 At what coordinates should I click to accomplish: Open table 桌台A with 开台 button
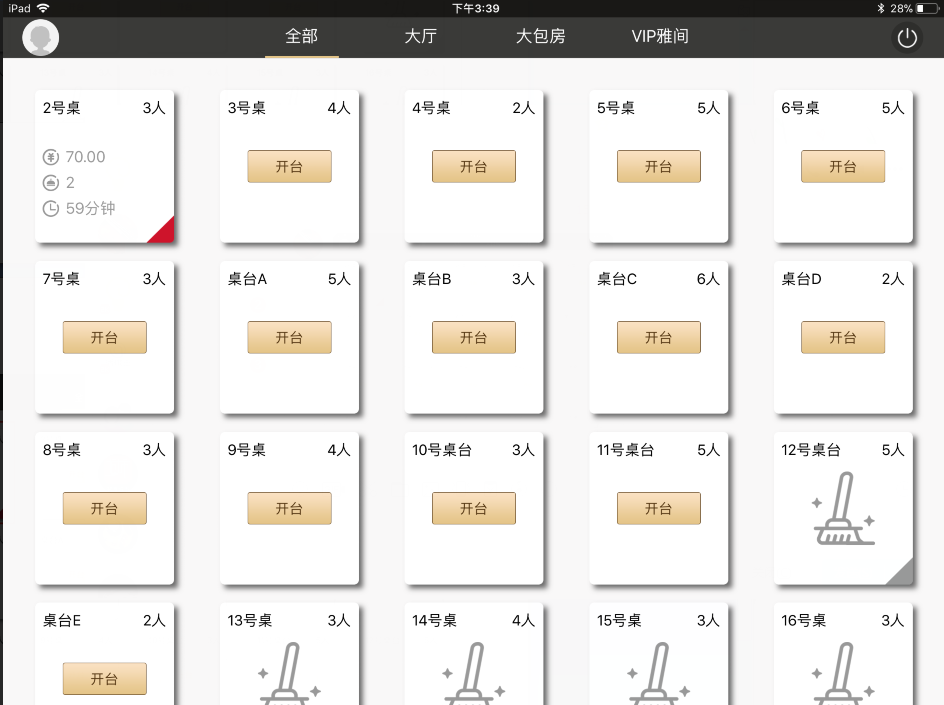pos(290,337)
